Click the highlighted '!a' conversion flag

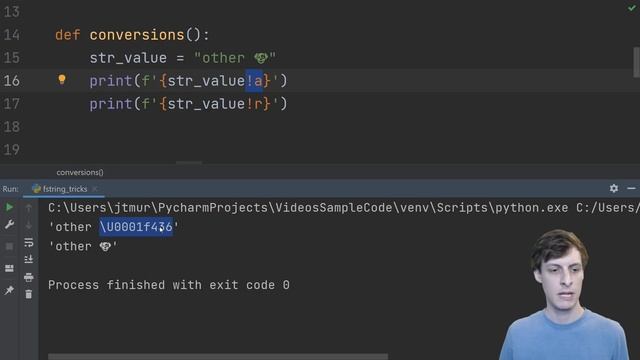click(254, 81)
